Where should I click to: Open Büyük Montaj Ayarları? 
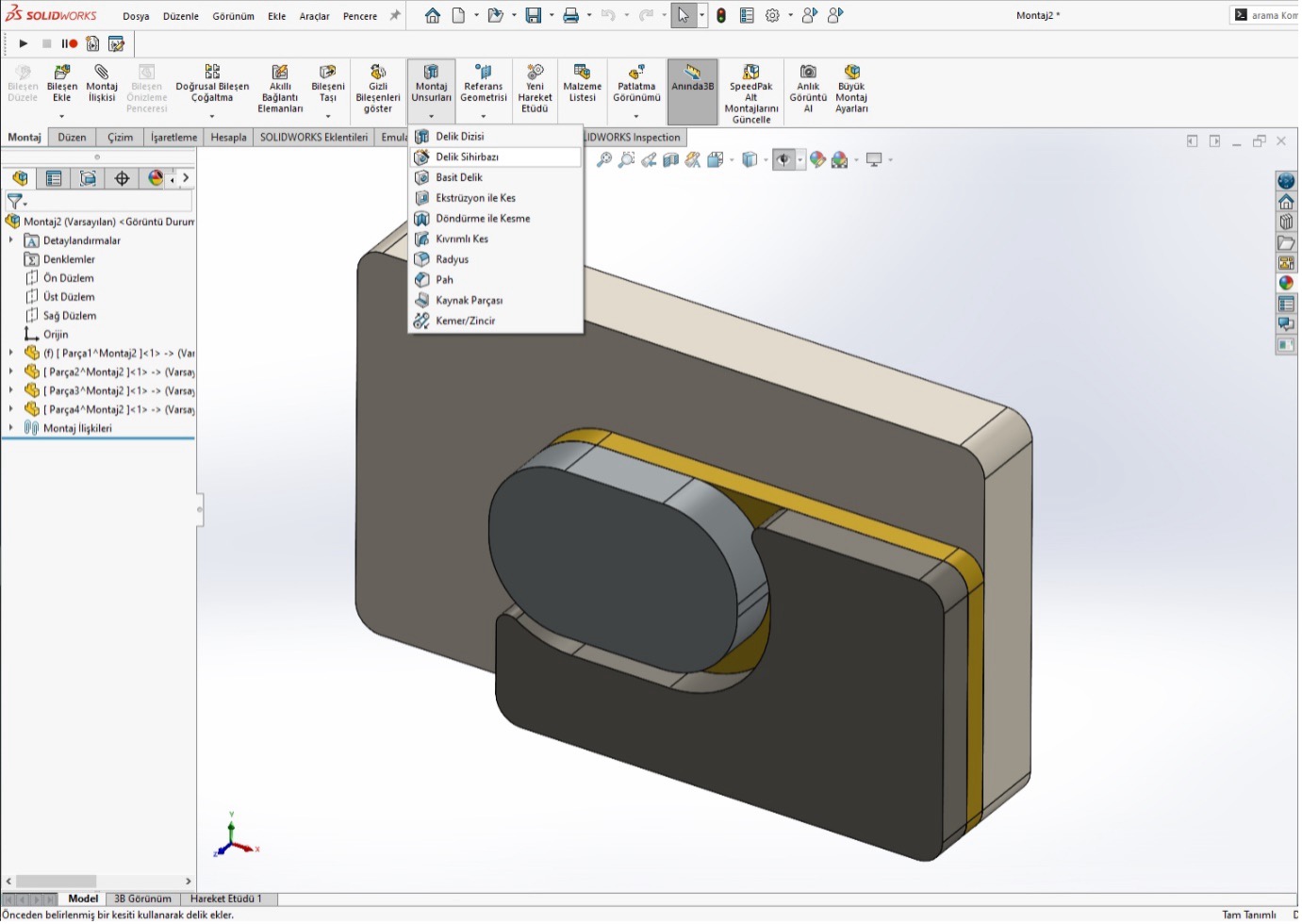tap(851, 90)
